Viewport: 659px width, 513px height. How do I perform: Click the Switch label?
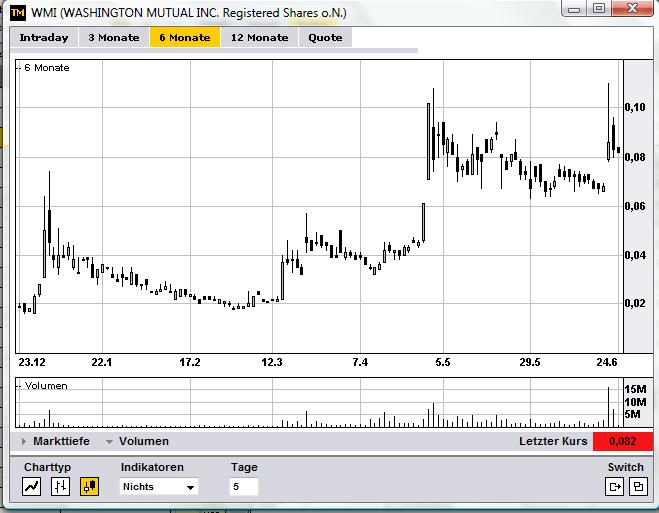coord(625,467)
